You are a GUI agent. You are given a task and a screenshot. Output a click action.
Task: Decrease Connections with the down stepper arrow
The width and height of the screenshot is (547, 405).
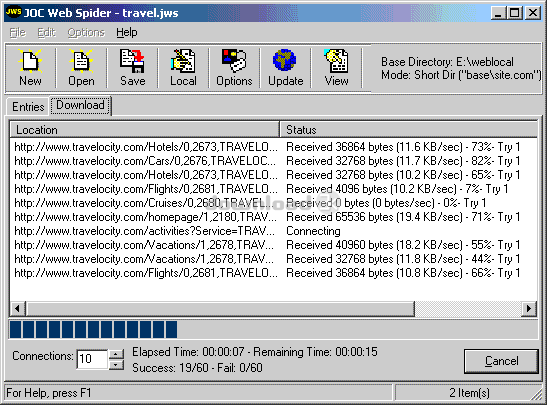tap(116, 365)
